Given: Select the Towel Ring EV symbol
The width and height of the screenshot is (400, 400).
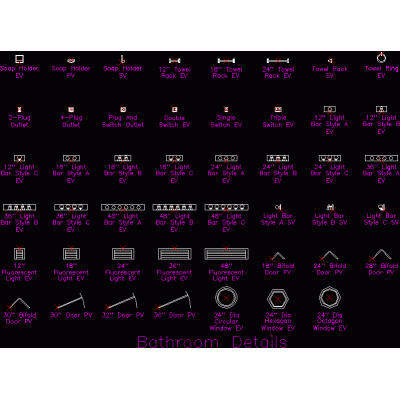Looking at the screenshot, I should click(381, 58).
